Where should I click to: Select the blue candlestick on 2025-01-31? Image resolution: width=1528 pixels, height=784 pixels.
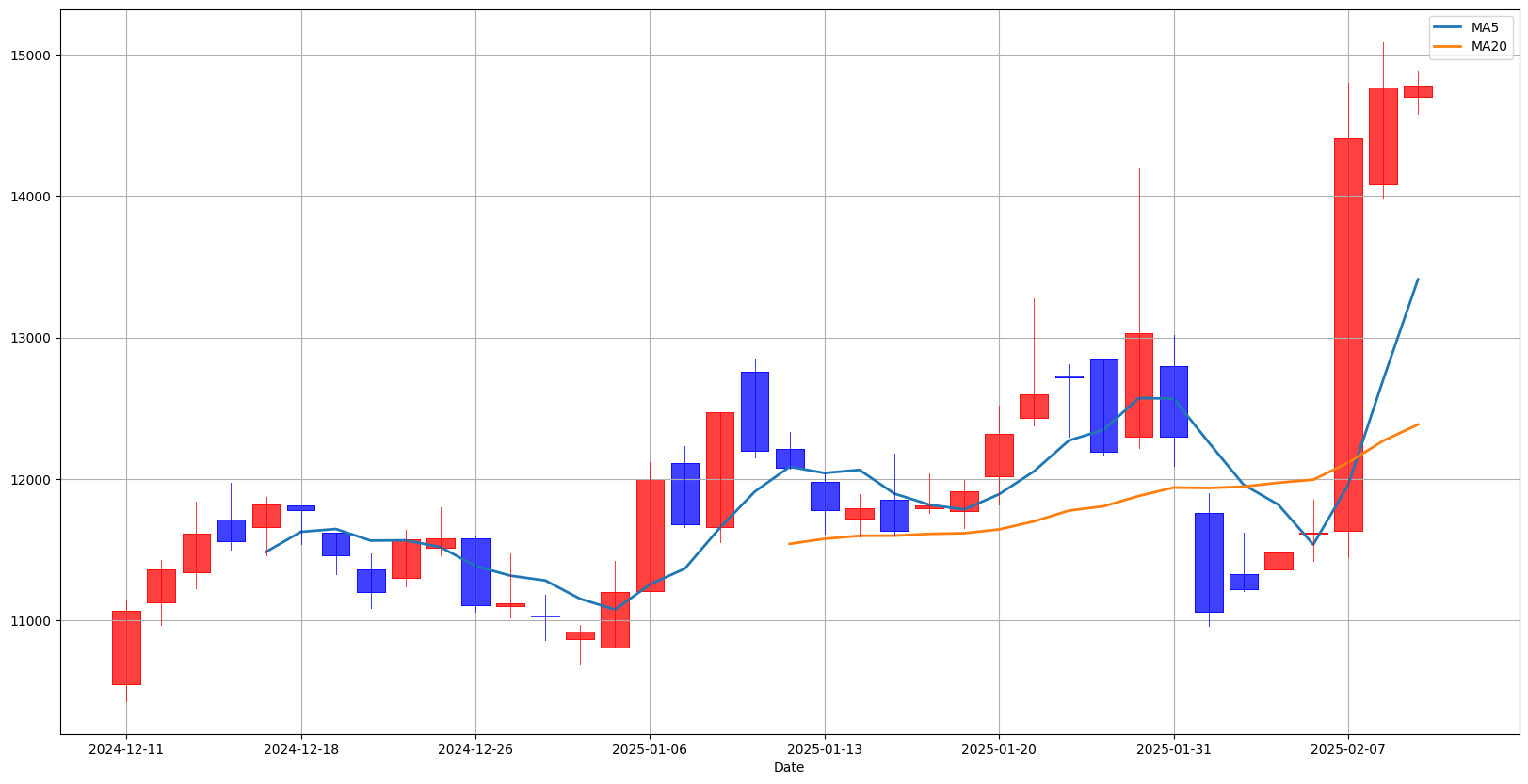coord(1174,402)
